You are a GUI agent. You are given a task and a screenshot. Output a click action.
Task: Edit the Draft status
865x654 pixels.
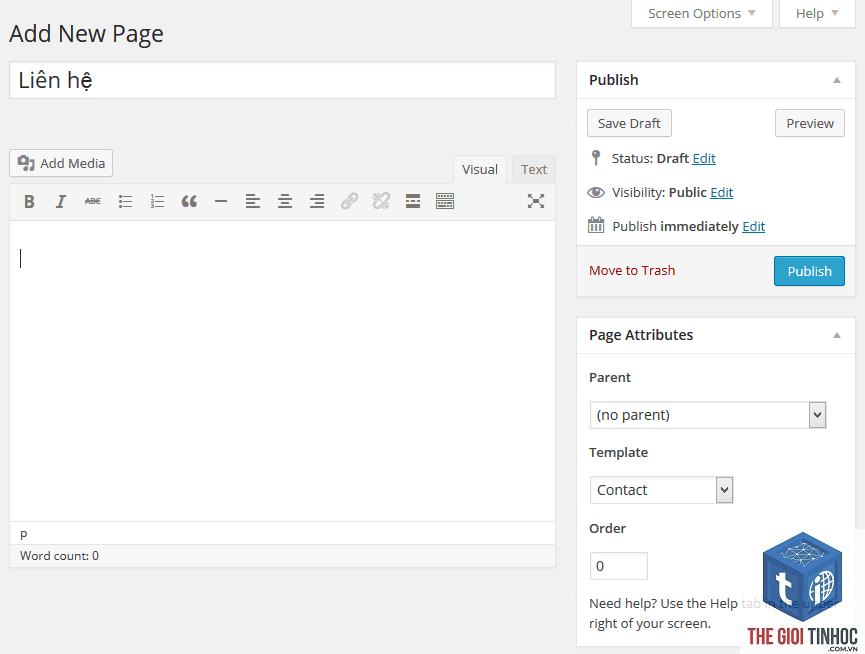704,158
